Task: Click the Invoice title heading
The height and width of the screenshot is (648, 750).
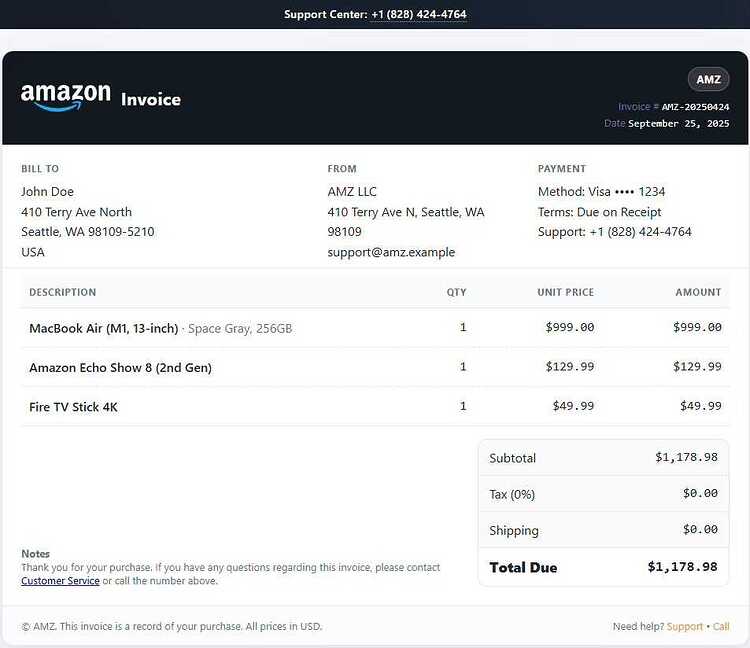Action: click(x=151, y=99)
